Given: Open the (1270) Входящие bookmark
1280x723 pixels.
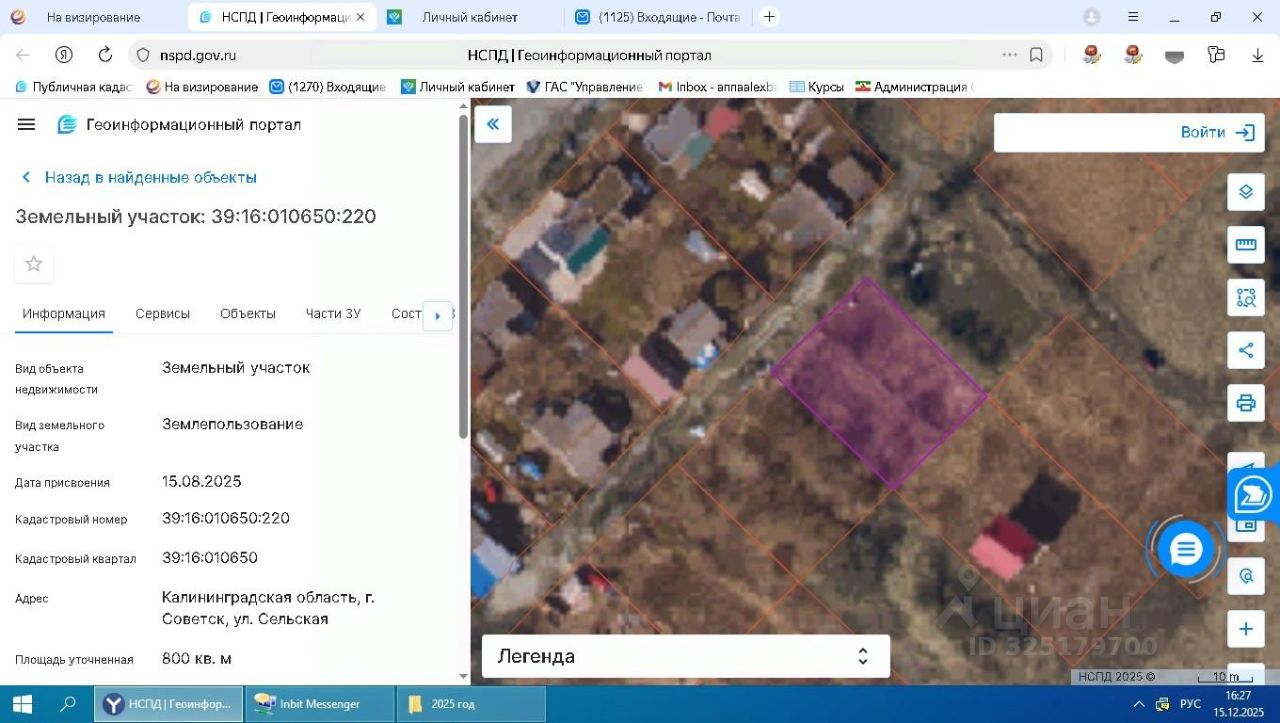Looking at the screenshot, I should (327, 87).
